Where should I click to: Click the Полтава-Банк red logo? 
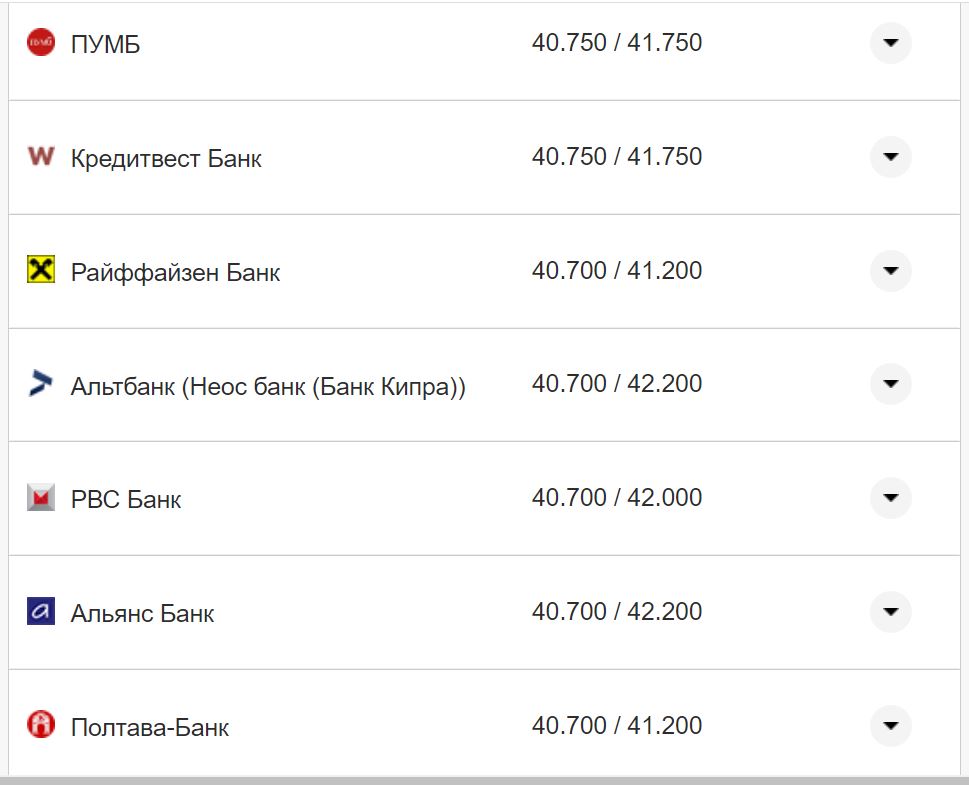coord(41,725)
